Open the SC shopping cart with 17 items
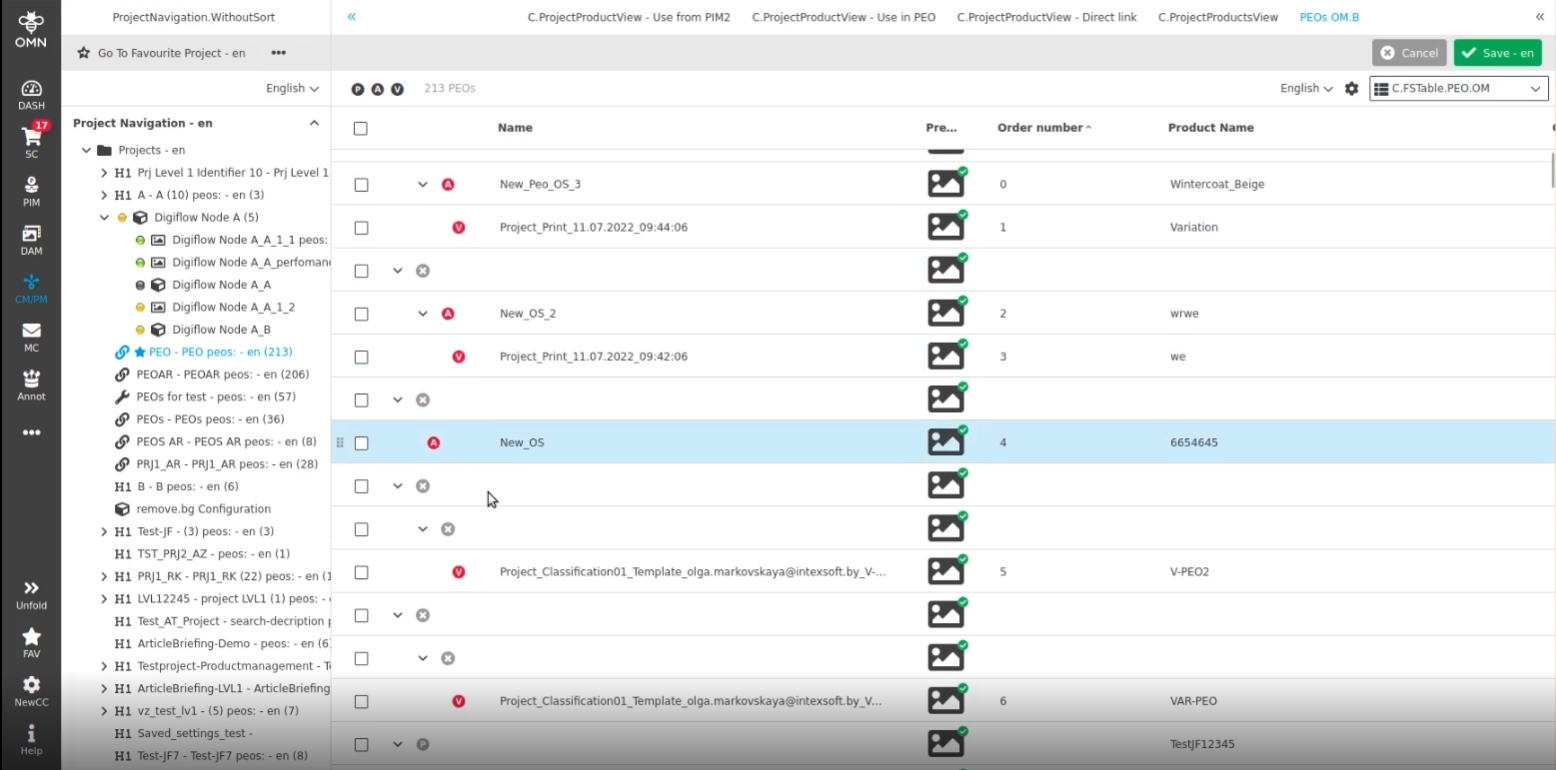Viewport: 1556px width, 770px height. tap(31, 141)
